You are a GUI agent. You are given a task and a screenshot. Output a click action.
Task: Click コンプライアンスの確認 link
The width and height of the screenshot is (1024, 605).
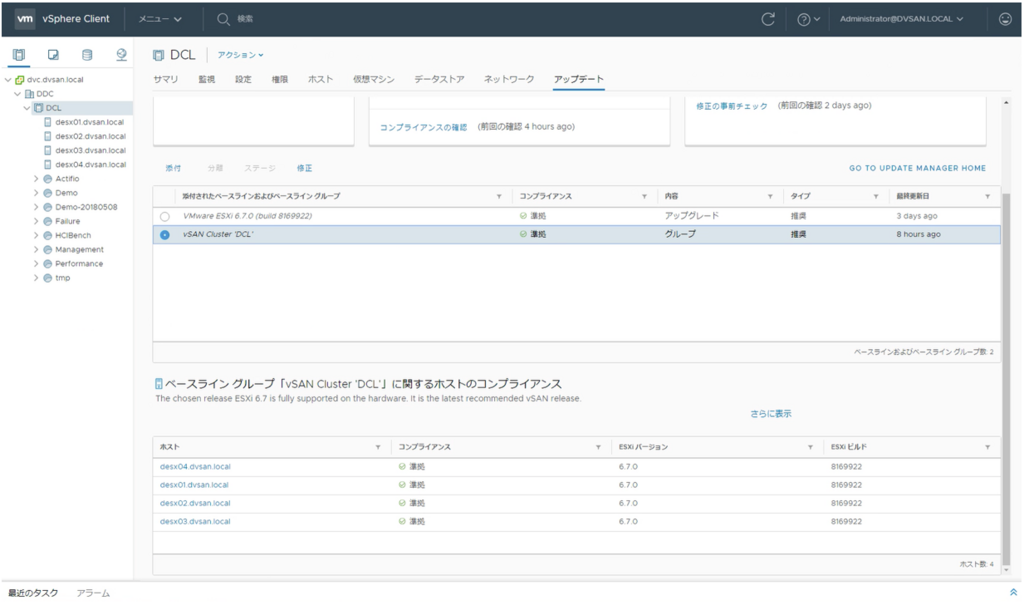423,127
